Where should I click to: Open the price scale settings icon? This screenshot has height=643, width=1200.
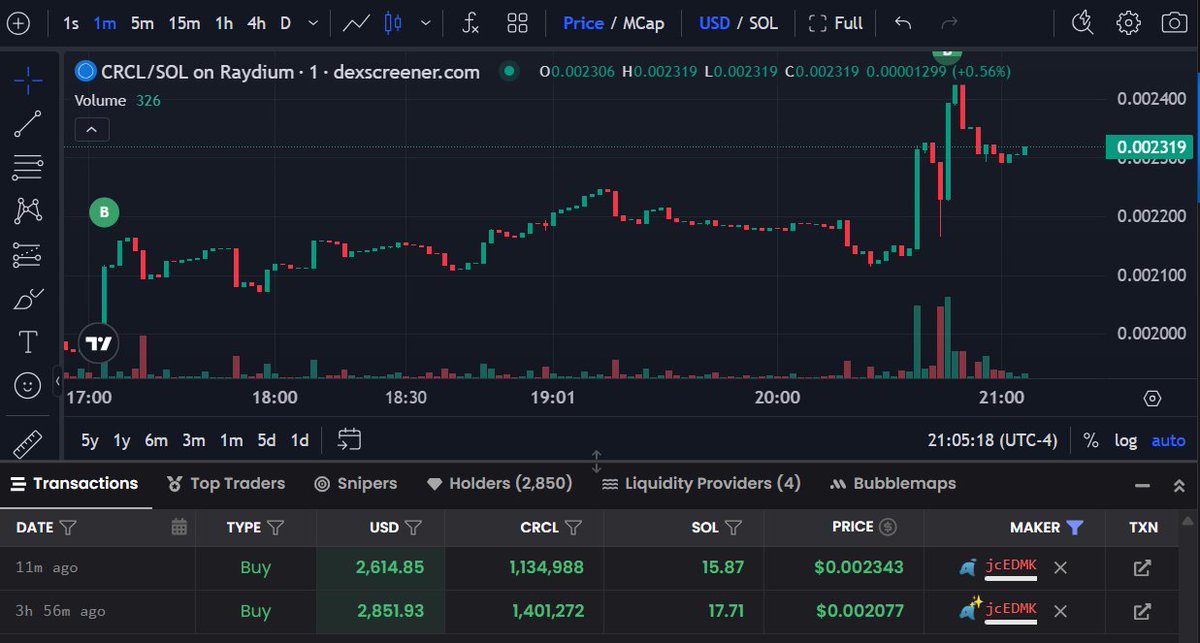tap(1152, 398)
